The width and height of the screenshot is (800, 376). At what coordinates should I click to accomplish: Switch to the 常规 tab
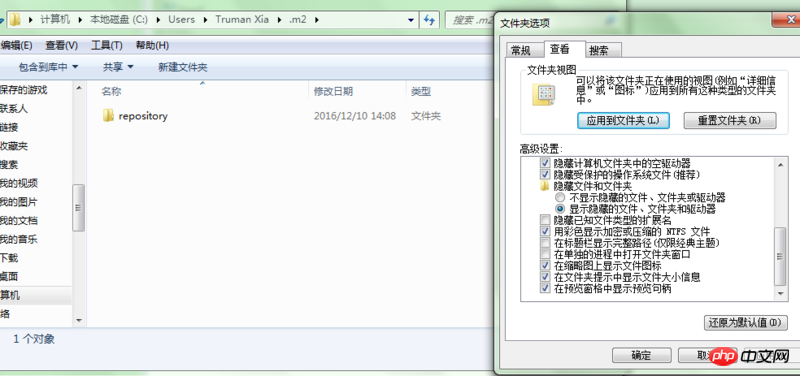pos(521,51)
